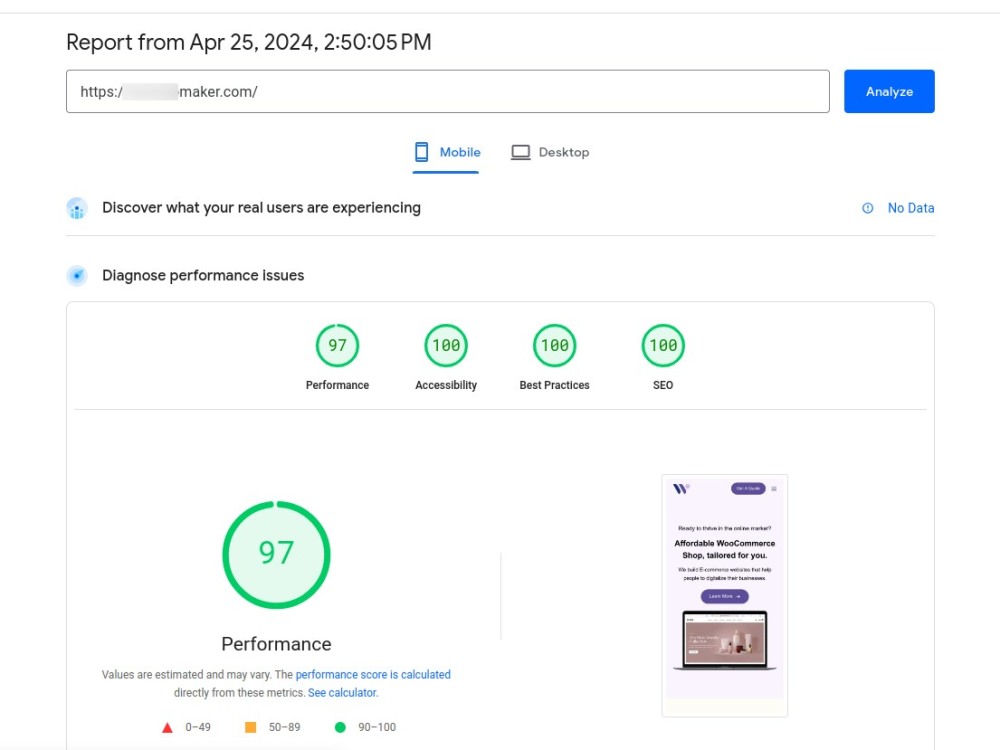
Task: Open the 'performance score is calculated' link
Action: (373, 675)
